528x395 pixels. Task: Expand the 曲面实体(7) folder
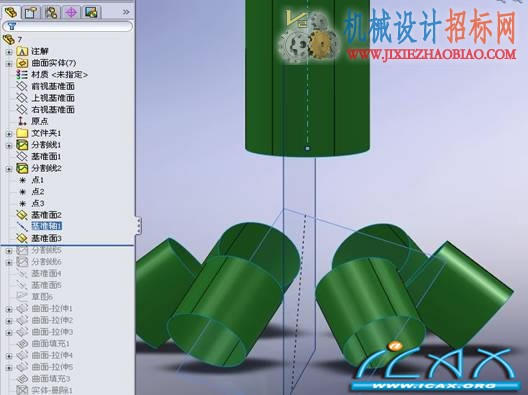click(9, 63)
